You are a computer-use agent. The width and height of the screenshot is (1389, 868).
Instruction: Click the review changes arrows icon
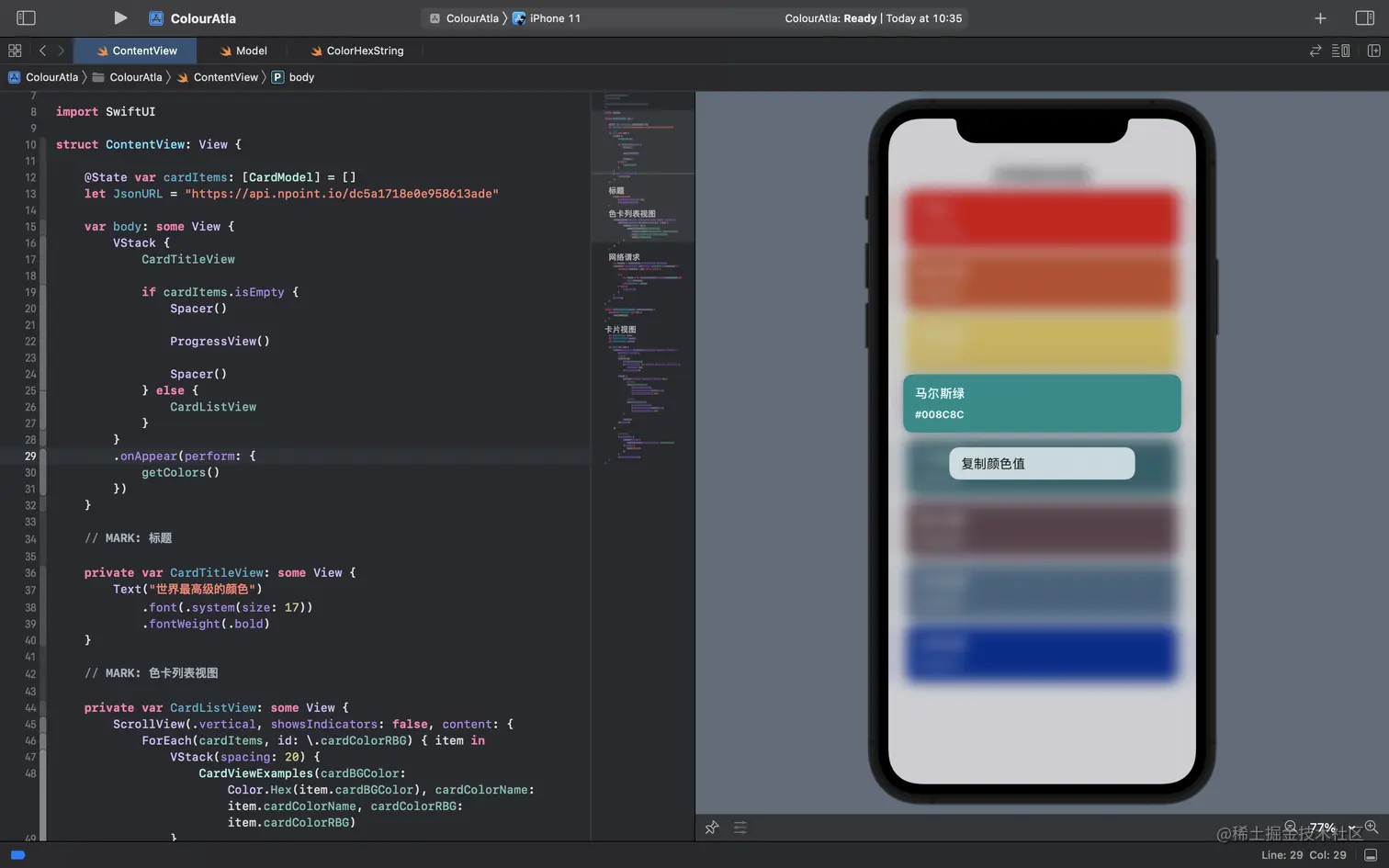1316,51
